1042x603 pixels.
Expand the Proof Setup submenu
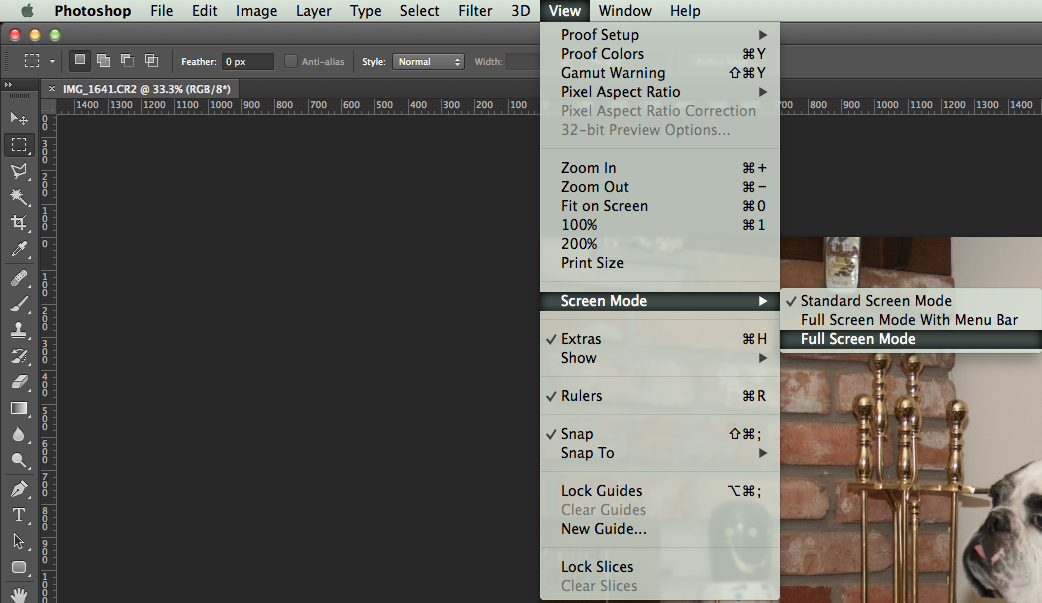660,35
